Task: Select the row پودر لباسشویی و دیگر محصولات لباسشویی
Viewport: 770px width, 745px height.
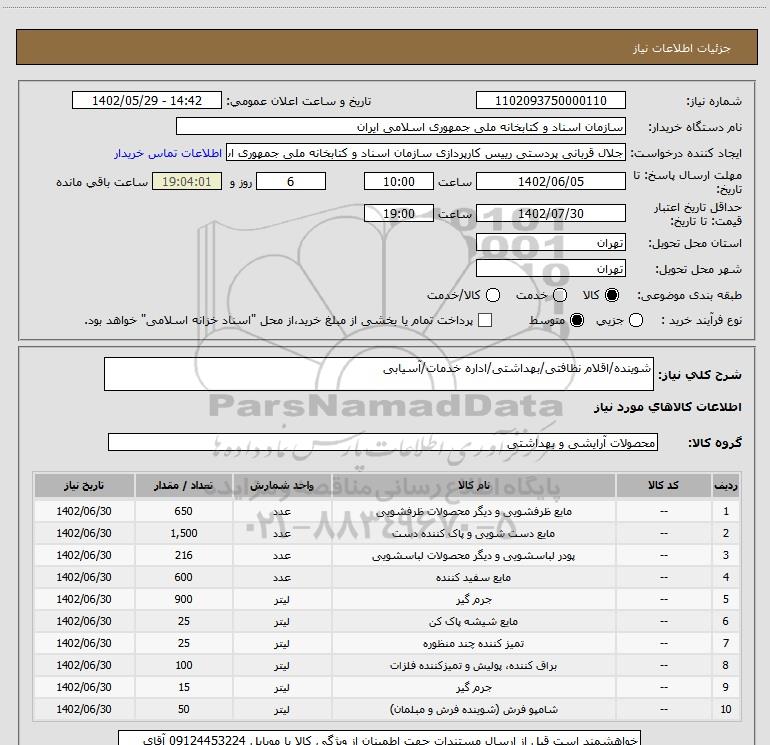Action: coord(387,555)
